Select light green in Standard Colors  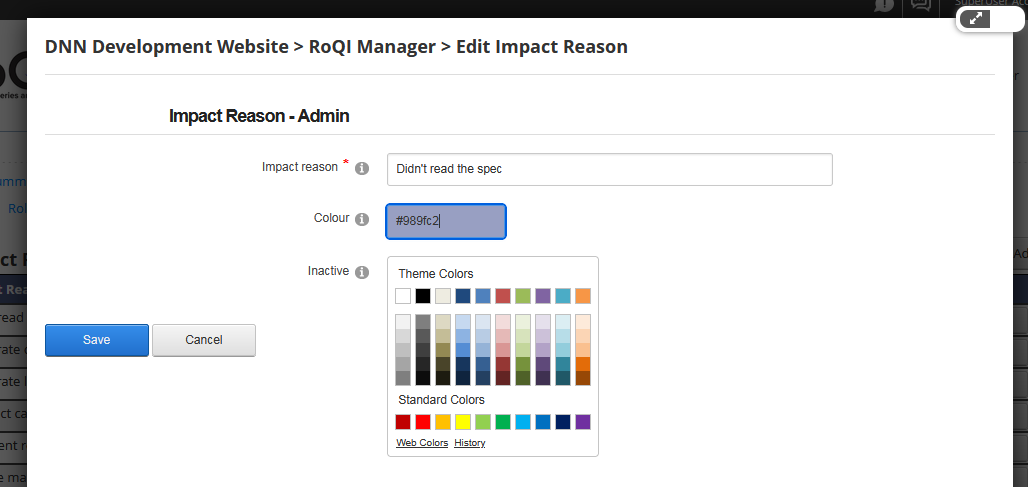click(483, 422)
